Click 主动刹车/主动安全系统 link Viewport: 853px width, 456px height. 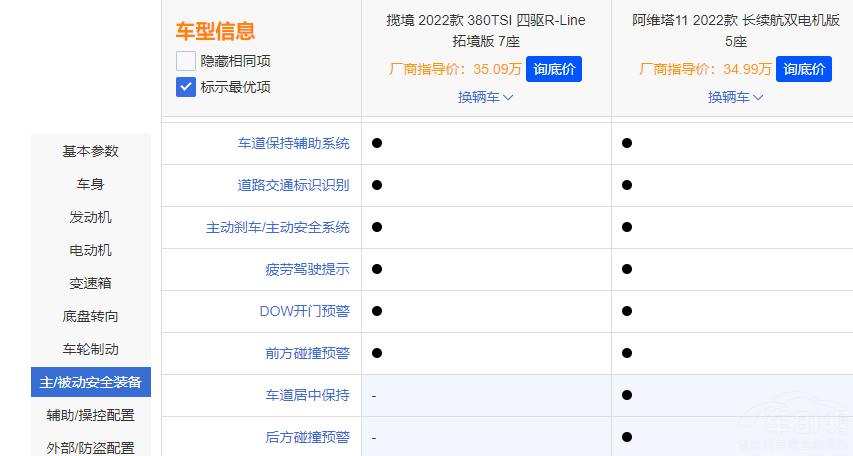coord(278,227)
